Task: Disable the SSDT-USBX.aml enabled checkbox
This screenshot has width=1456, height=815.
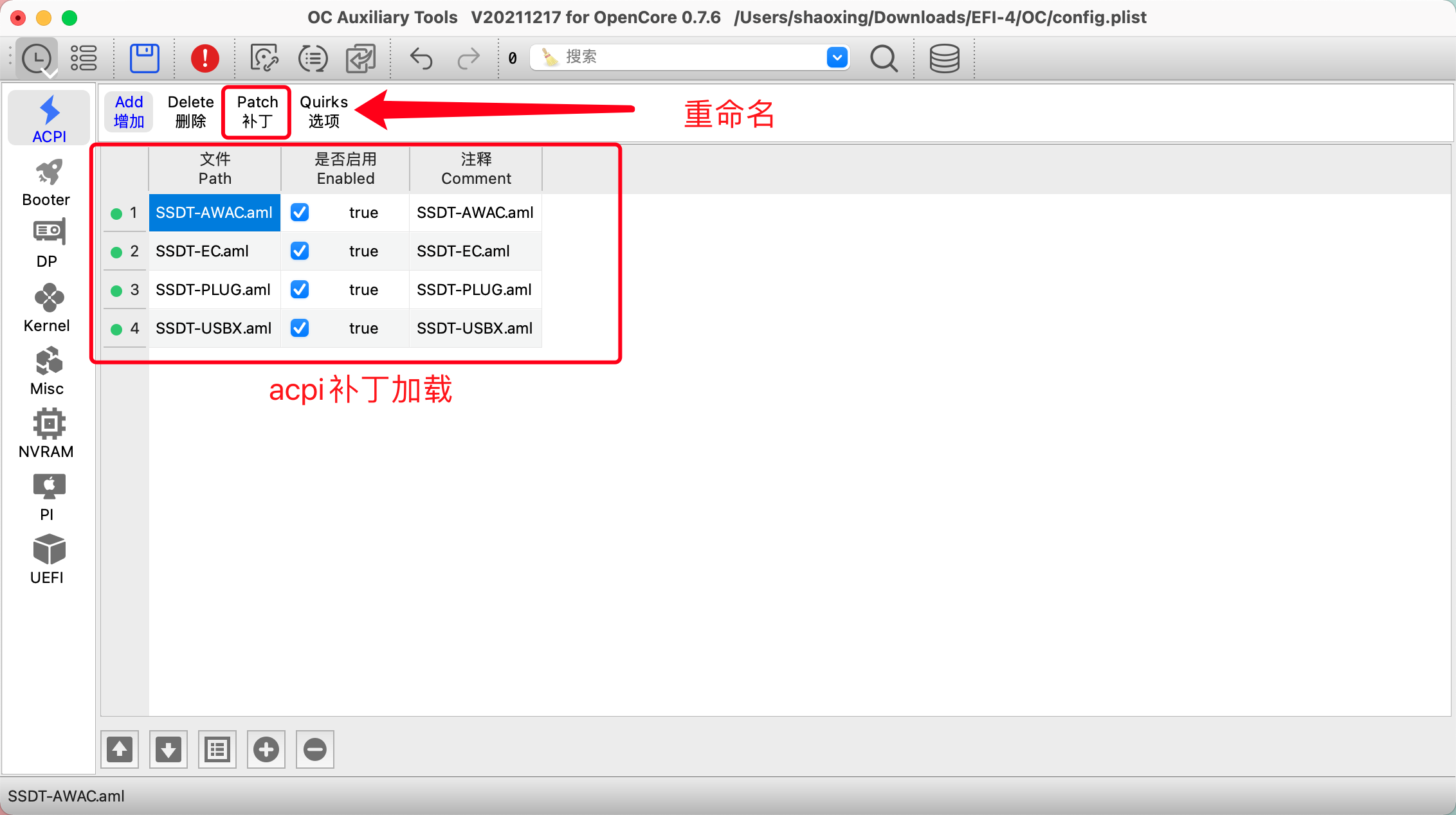Action: [300, 328]
